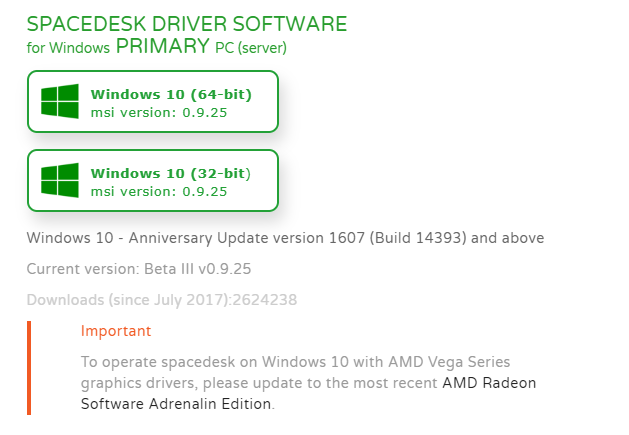Click the "Software Adrenalin Edition" link line
The height and width of the screenshot is (435, 629).
coord(176,404)
